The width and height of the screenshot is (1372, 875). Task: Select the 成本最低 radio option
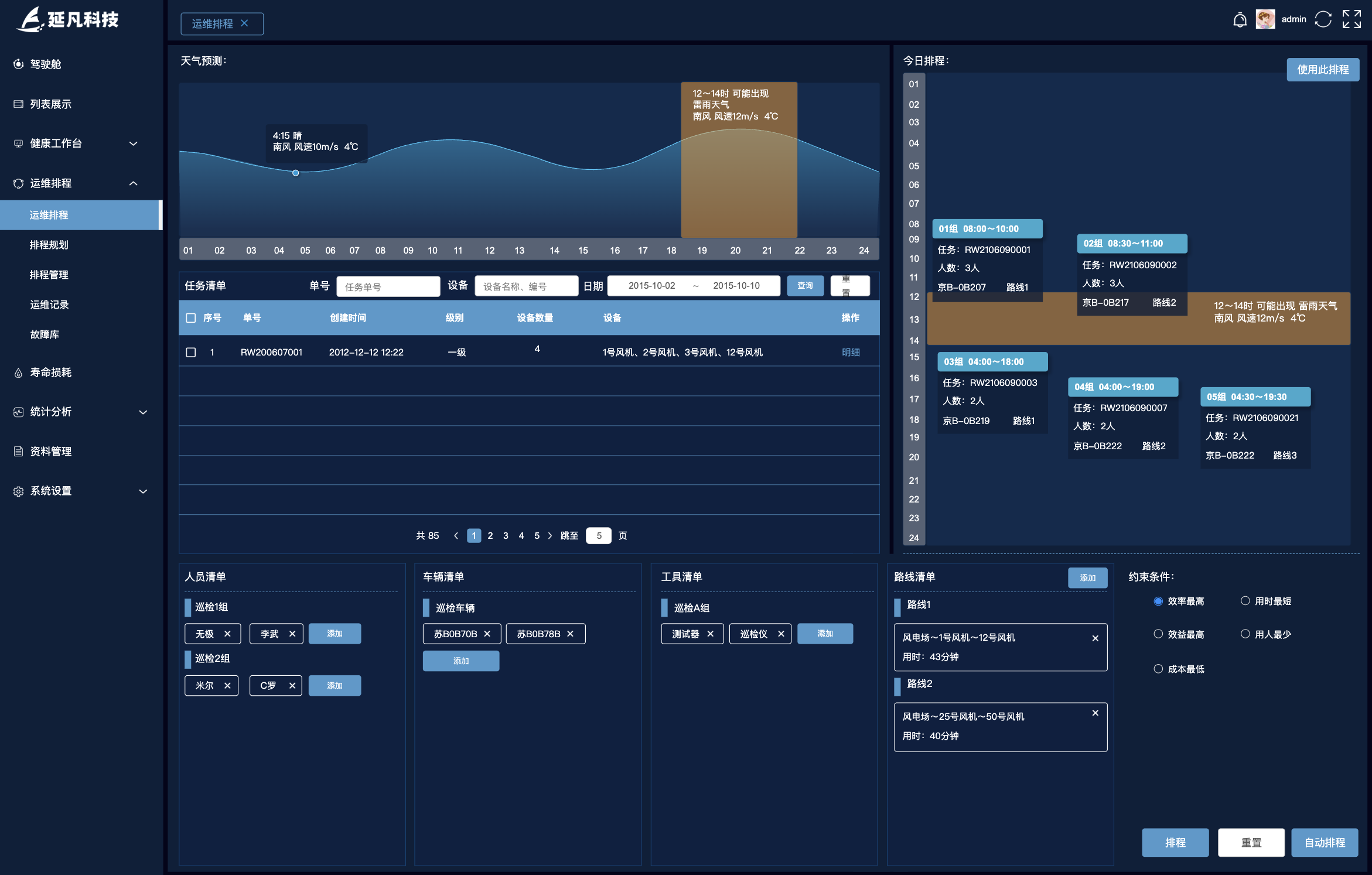pyautogui.click(x=1158, y=669)
